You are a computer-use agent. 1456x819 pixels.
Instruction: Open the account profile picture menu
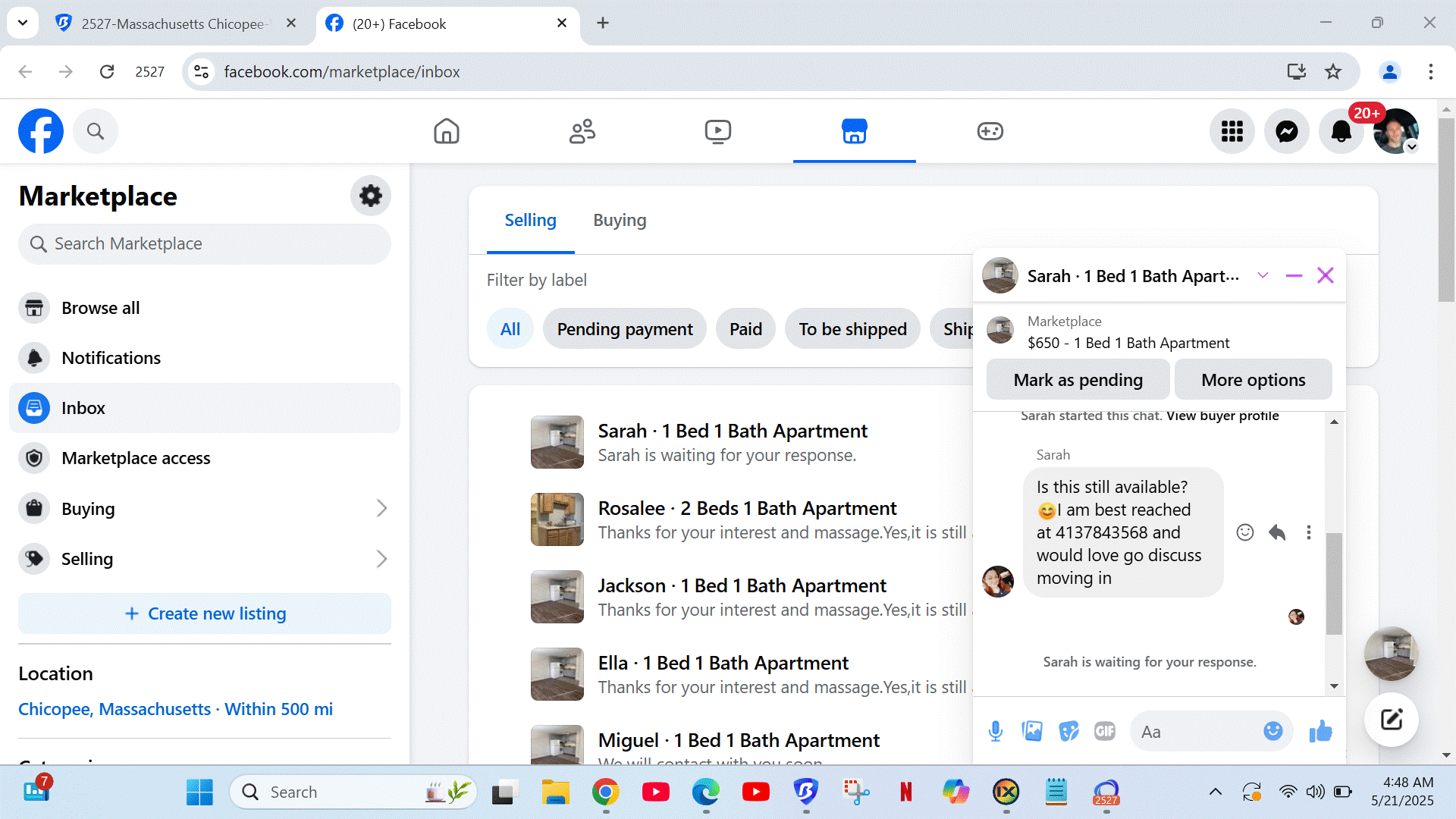click(x=1396, y=131)
